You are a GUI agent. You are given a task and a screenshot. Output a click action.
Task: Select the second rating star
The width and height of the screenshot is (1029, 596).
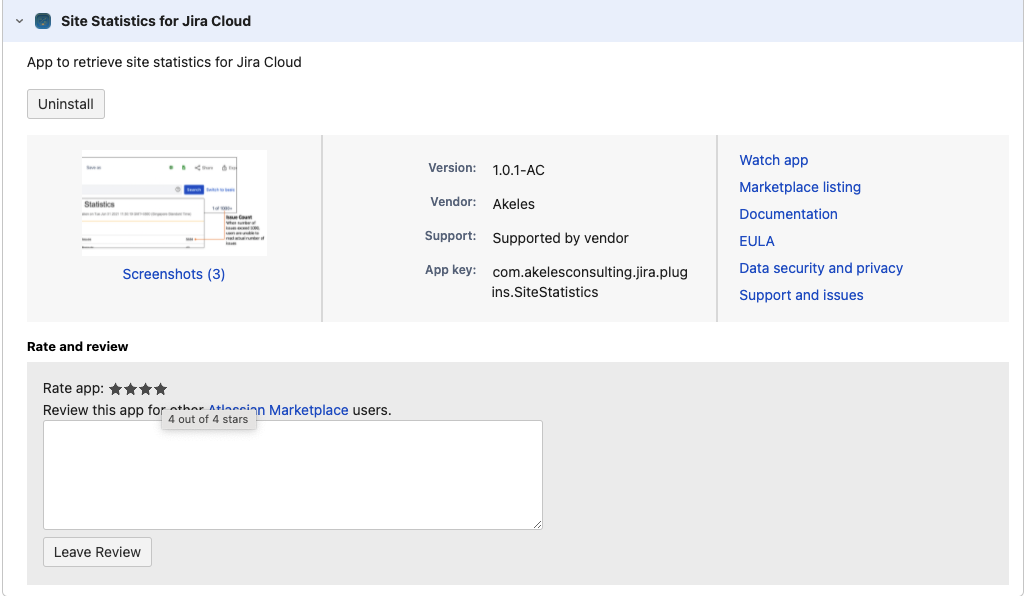click(131, 389)
